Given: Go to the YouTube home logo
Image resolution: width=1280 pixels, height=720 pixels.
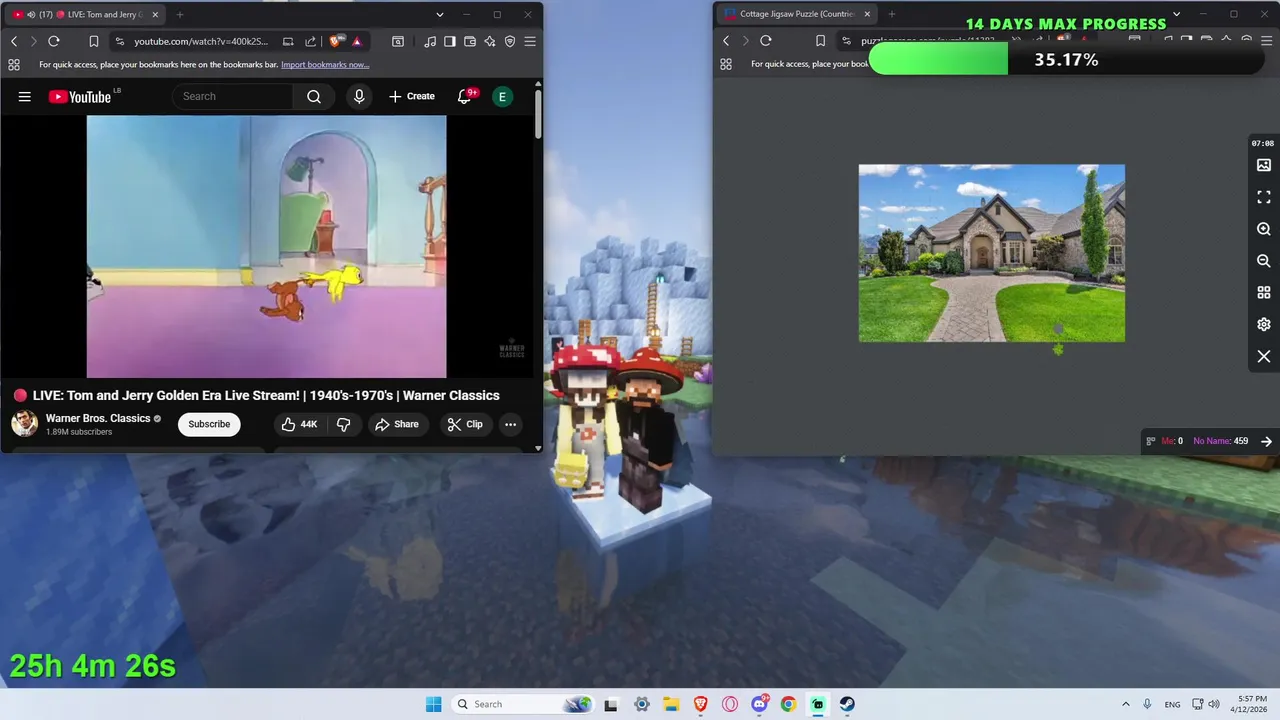Looking at the screenshot, I should [81, 97].
